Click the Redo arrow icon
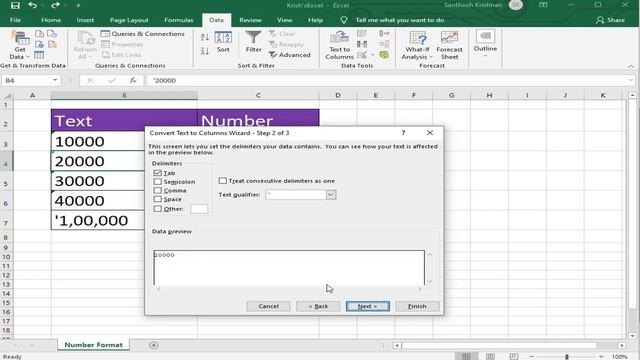This screenshot has width=640, height=360. pyautogui.click(x=55, y=5)
